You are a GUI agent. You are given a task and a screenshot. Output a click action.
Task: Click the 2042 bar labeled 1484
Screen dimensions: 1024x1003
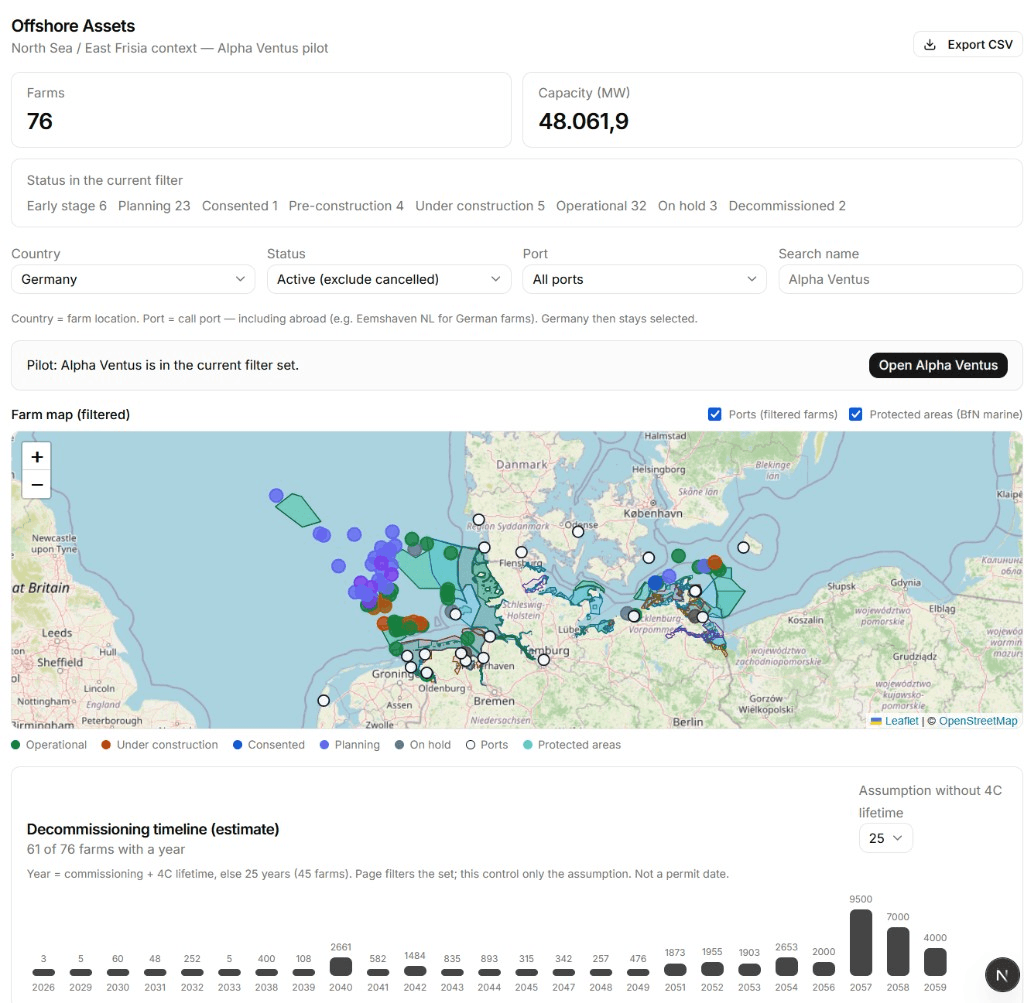click(x=415, y=971)
